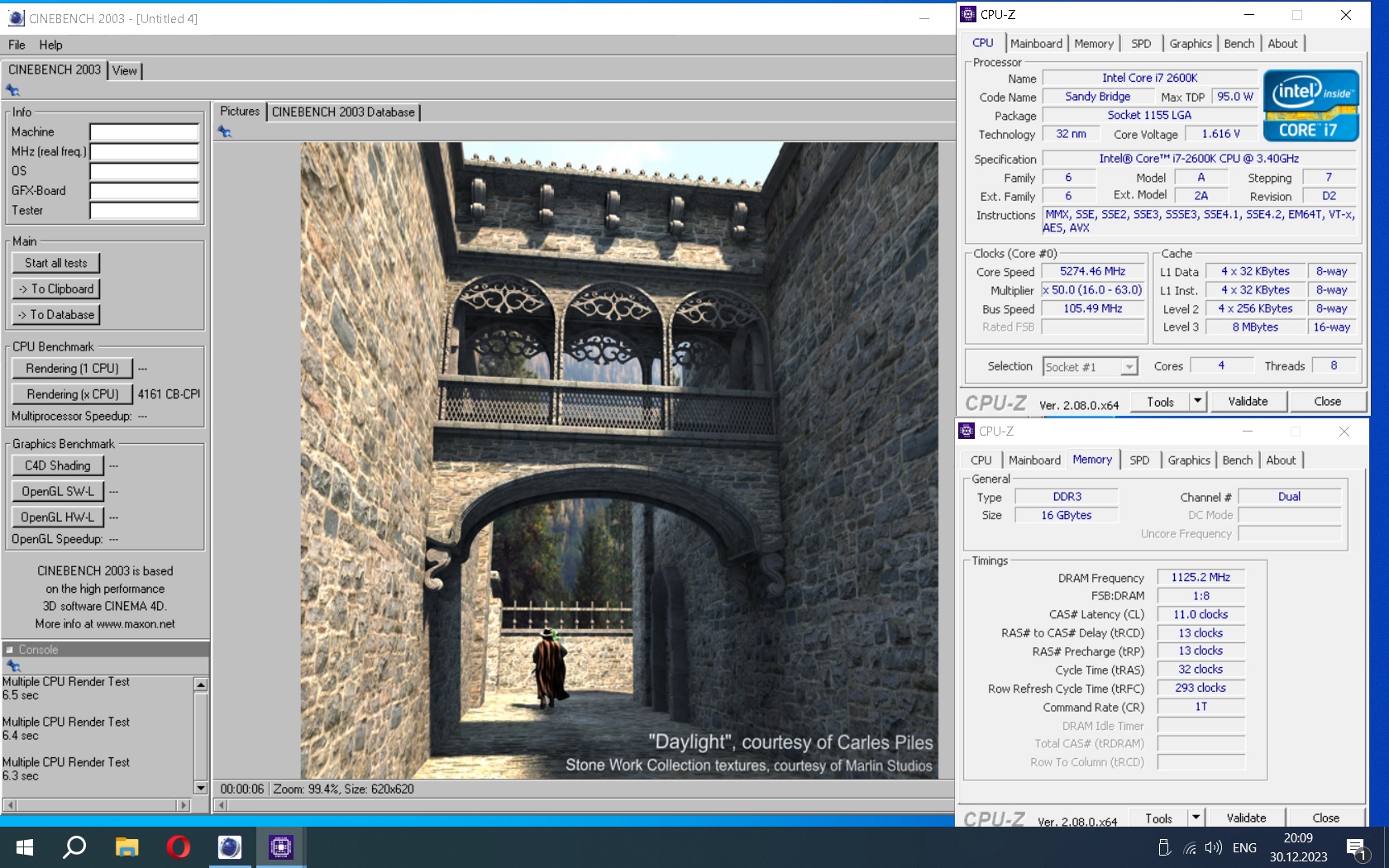Click Validate in top CPU-Z window
This screenshot has height=868, width=1389.
point(1248,401)
